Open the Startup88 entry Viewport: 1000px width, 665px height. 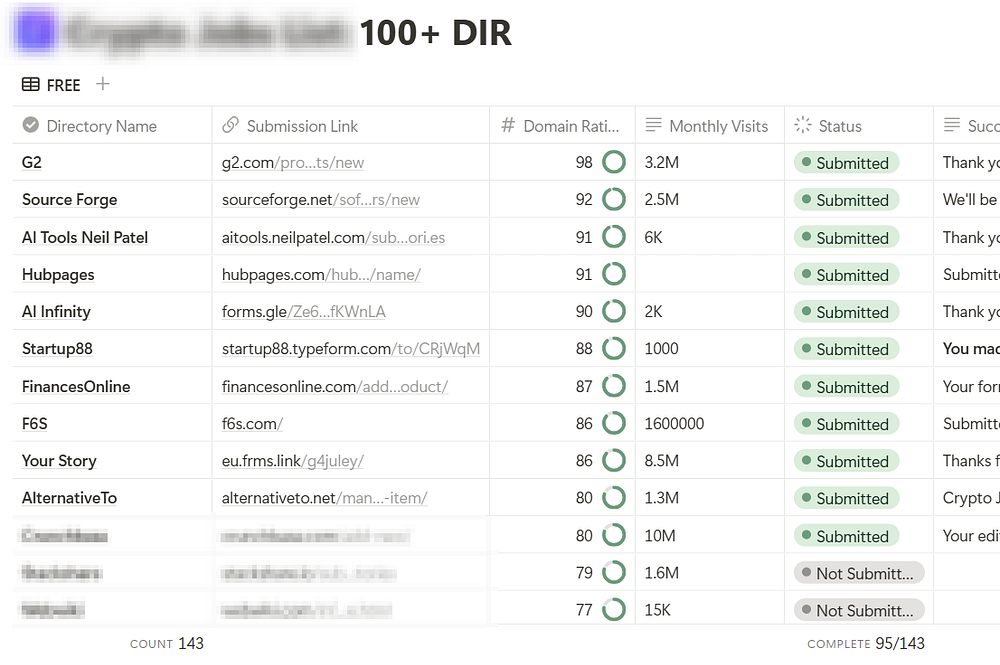[57, 349]
